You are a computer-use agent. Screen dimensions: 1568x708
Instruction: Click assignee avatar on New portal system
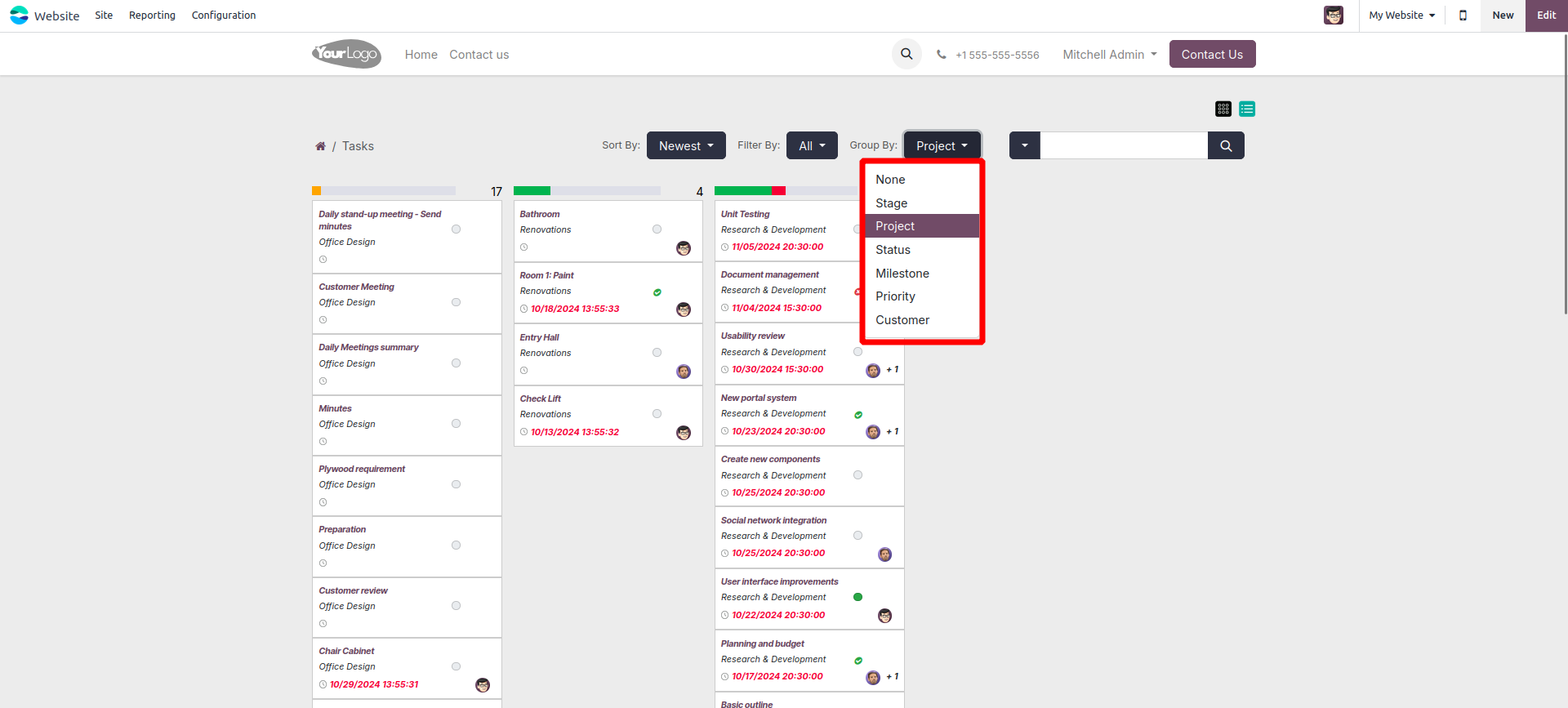coord(873,432)
